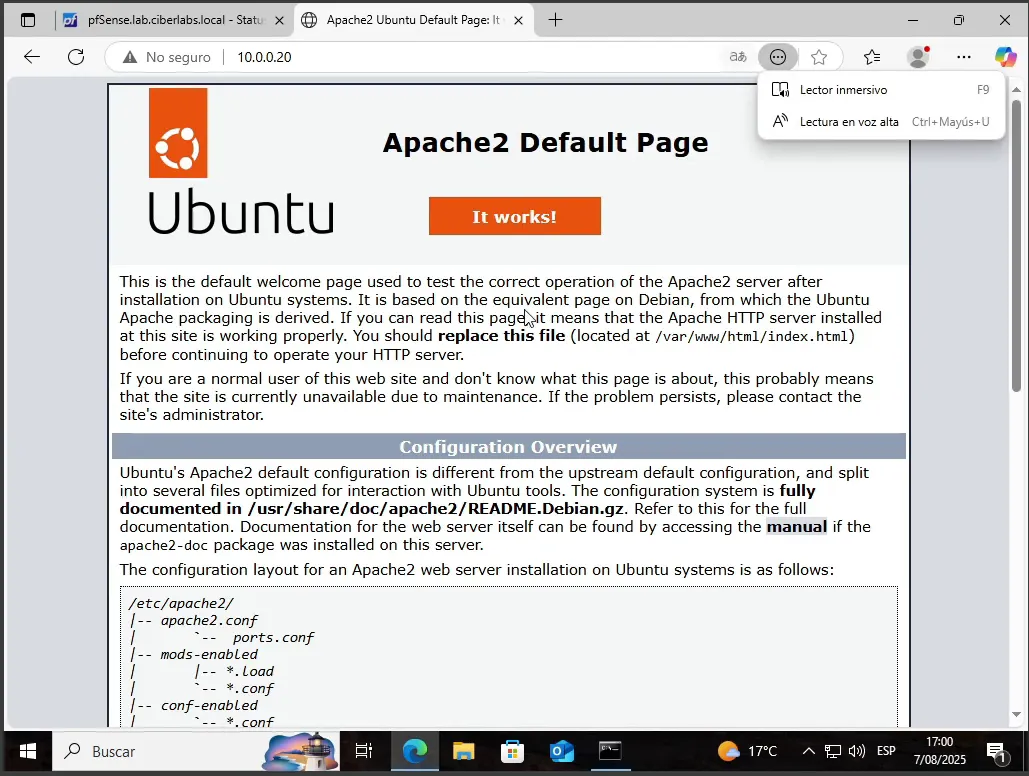
Task: Click the ports.conf line in the tree
Action: [x=273, y=637]
